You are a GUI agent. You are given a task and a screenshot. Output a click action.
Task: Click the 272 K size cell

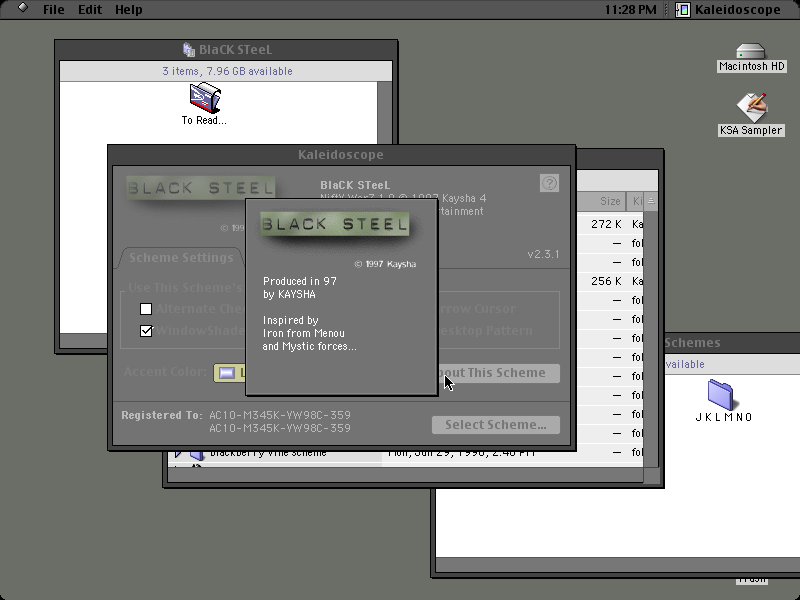(x=606, y=224)
